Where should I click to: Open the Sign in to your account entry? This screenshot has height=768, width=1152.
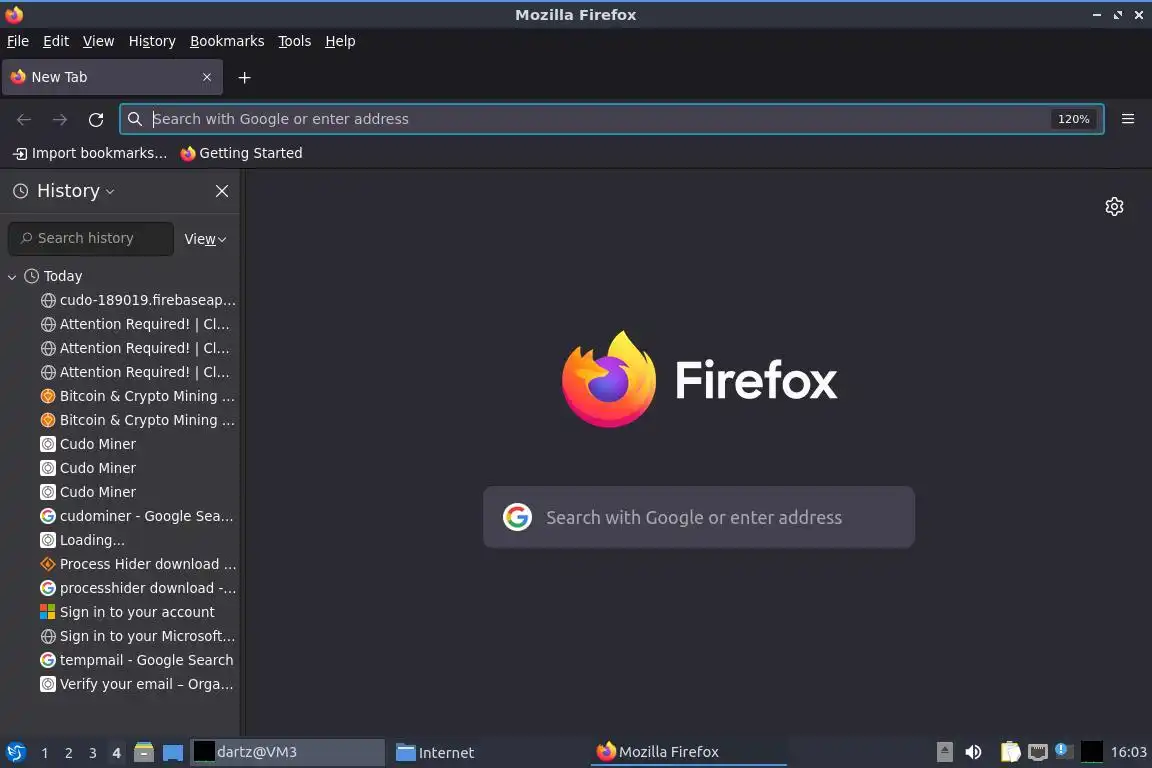pos(128,612)
